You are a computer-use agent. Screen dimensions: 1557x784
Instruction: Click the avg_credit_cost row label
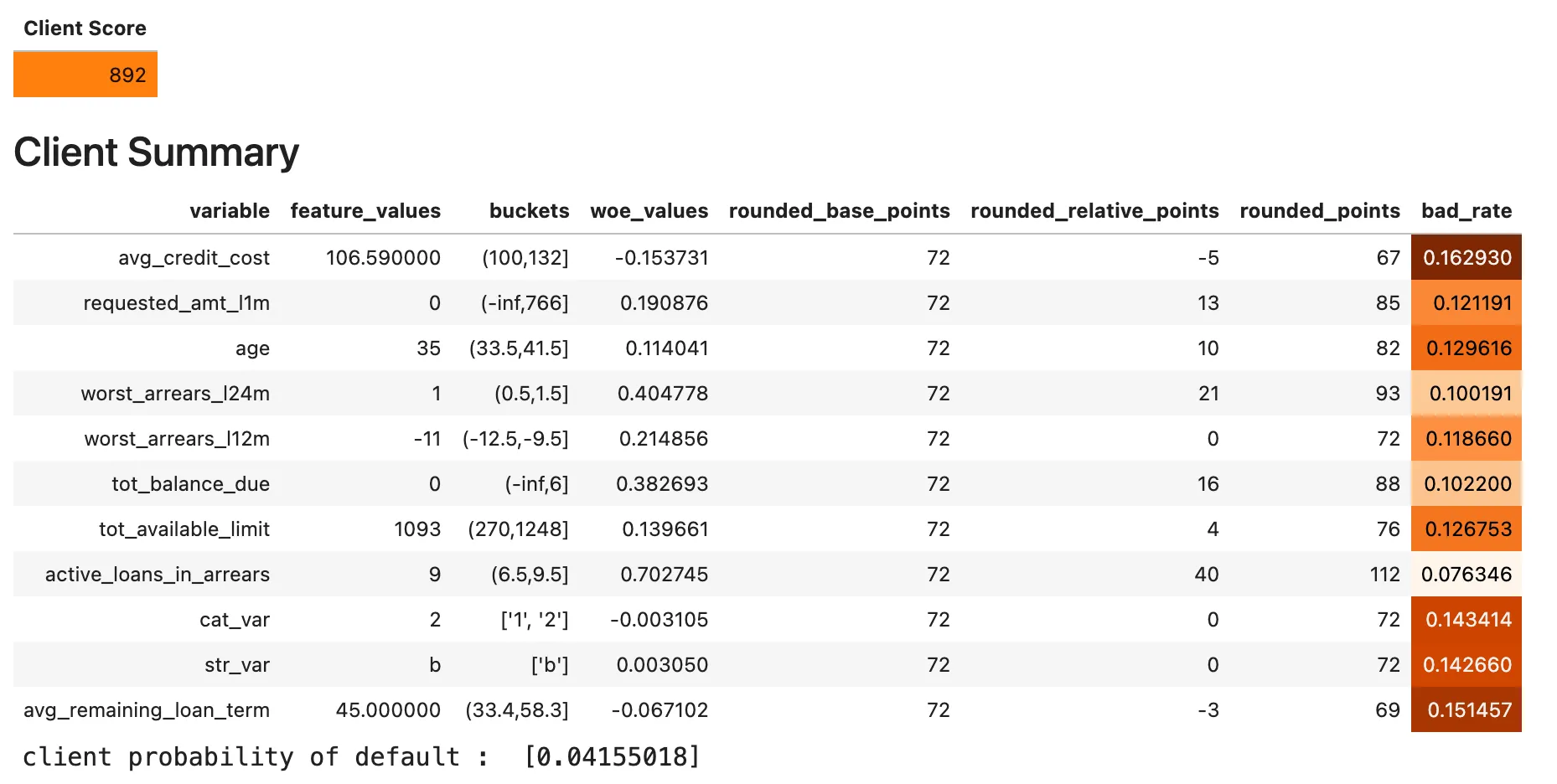[x=194, y=258]
